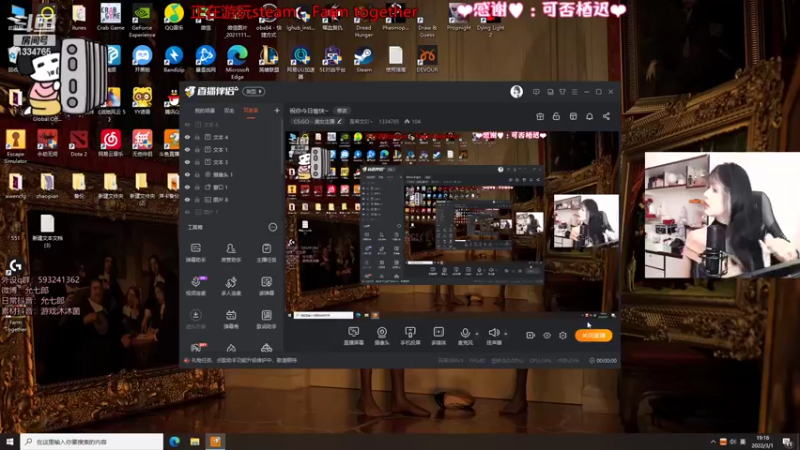
Task: Click the gift box icon above preview
Action: (x=540, y=116)
